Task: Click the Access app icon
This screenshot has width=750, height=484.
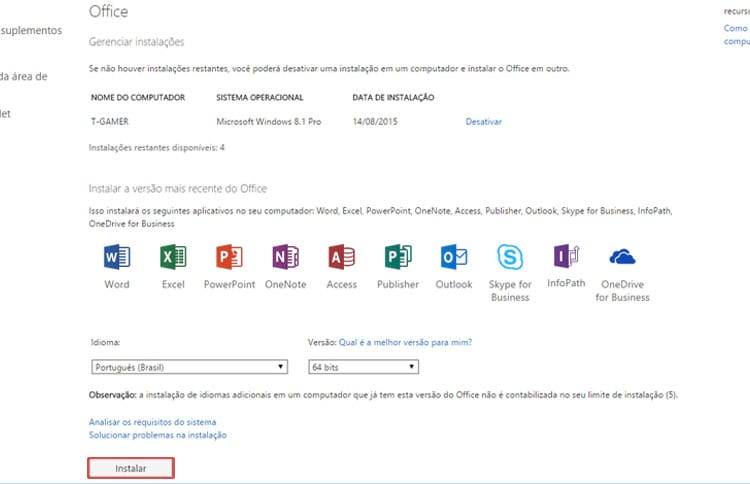Action: pyautogui.click(x=342, y=257)
